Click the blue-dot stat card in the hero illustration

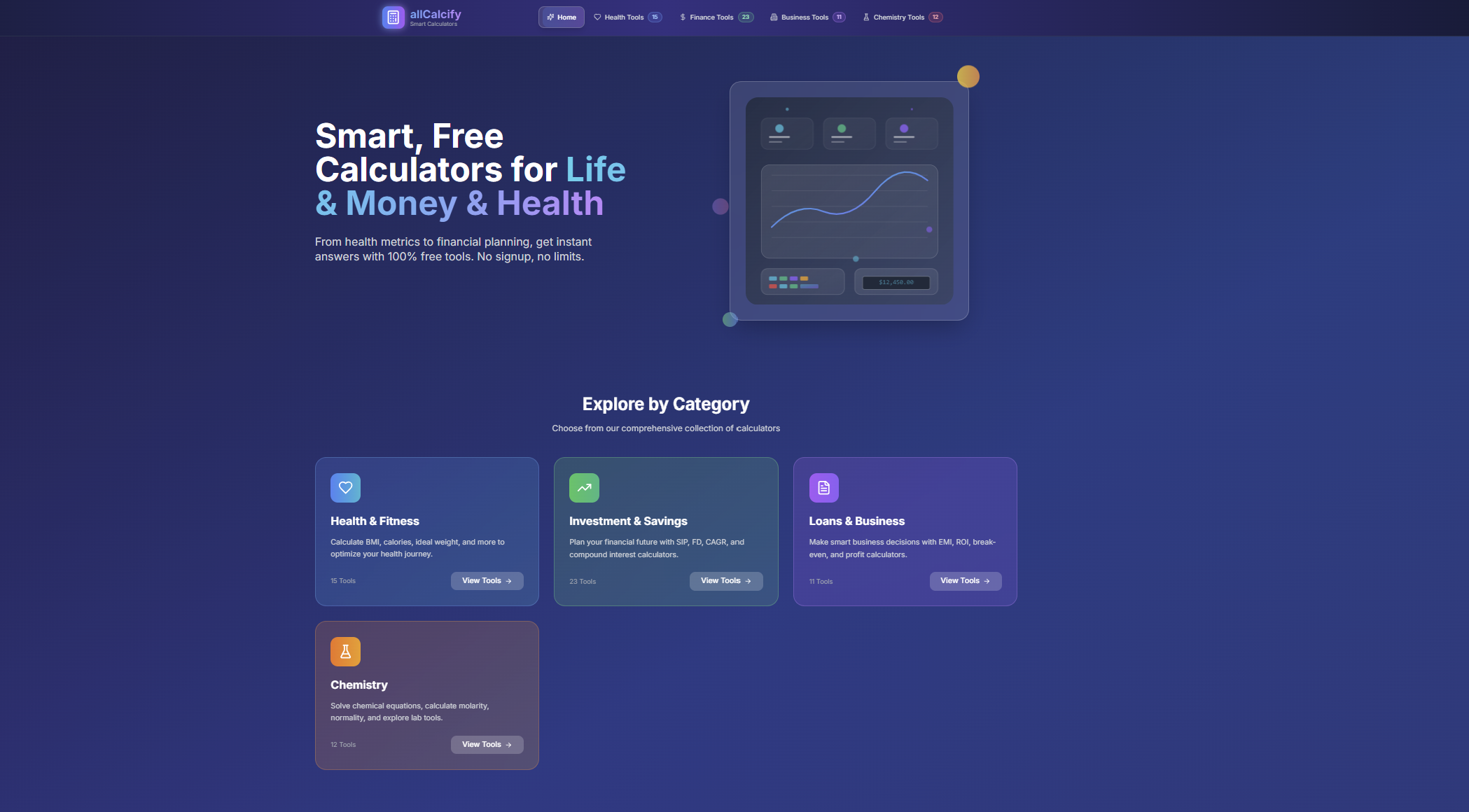click(x=787, y=133)
